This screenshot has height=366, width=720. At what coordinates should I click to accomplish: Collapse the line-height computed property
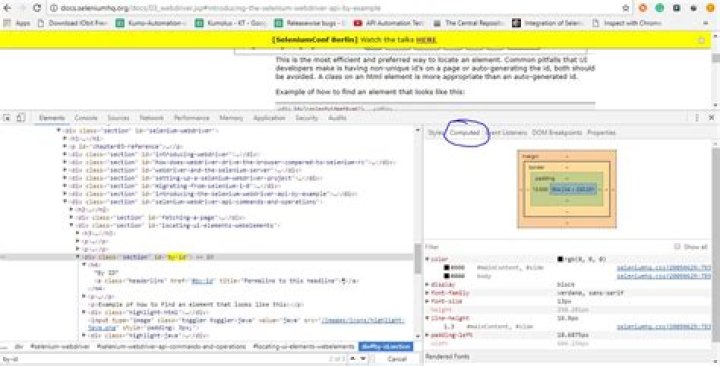[x=428, y=318]
